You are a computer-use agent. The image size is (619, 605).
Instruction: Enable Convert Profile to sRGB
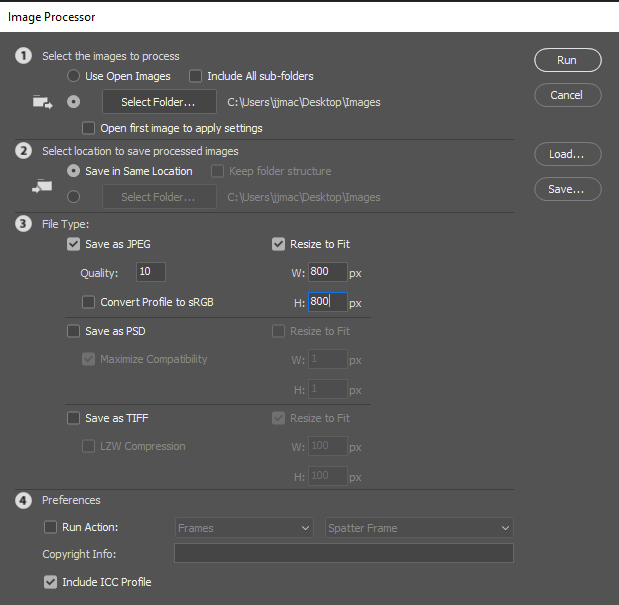(x=89, y=302)
